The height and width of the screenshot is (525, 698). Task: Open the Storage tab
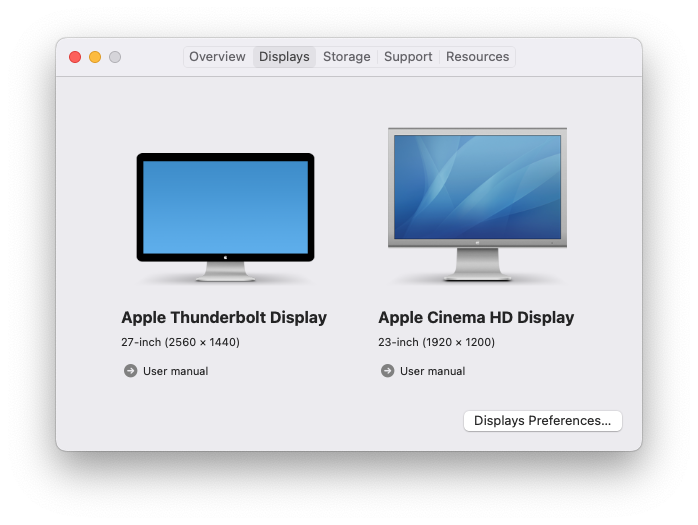click(x=346, y=57)
